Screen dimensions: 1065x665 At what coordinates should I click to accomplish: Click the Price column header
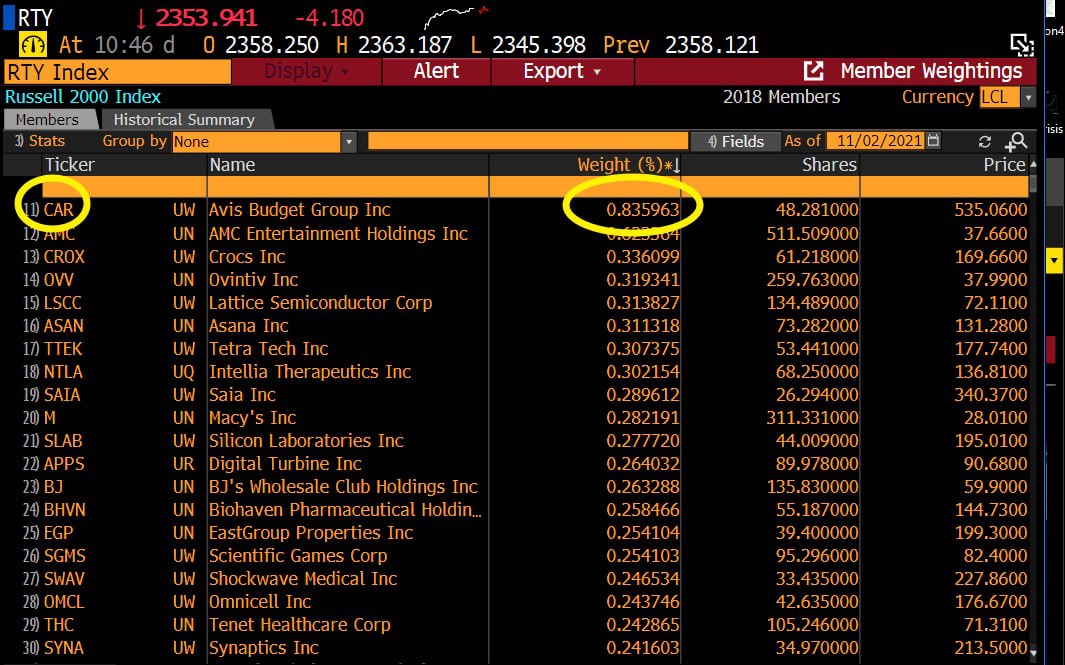point(1005,164)
